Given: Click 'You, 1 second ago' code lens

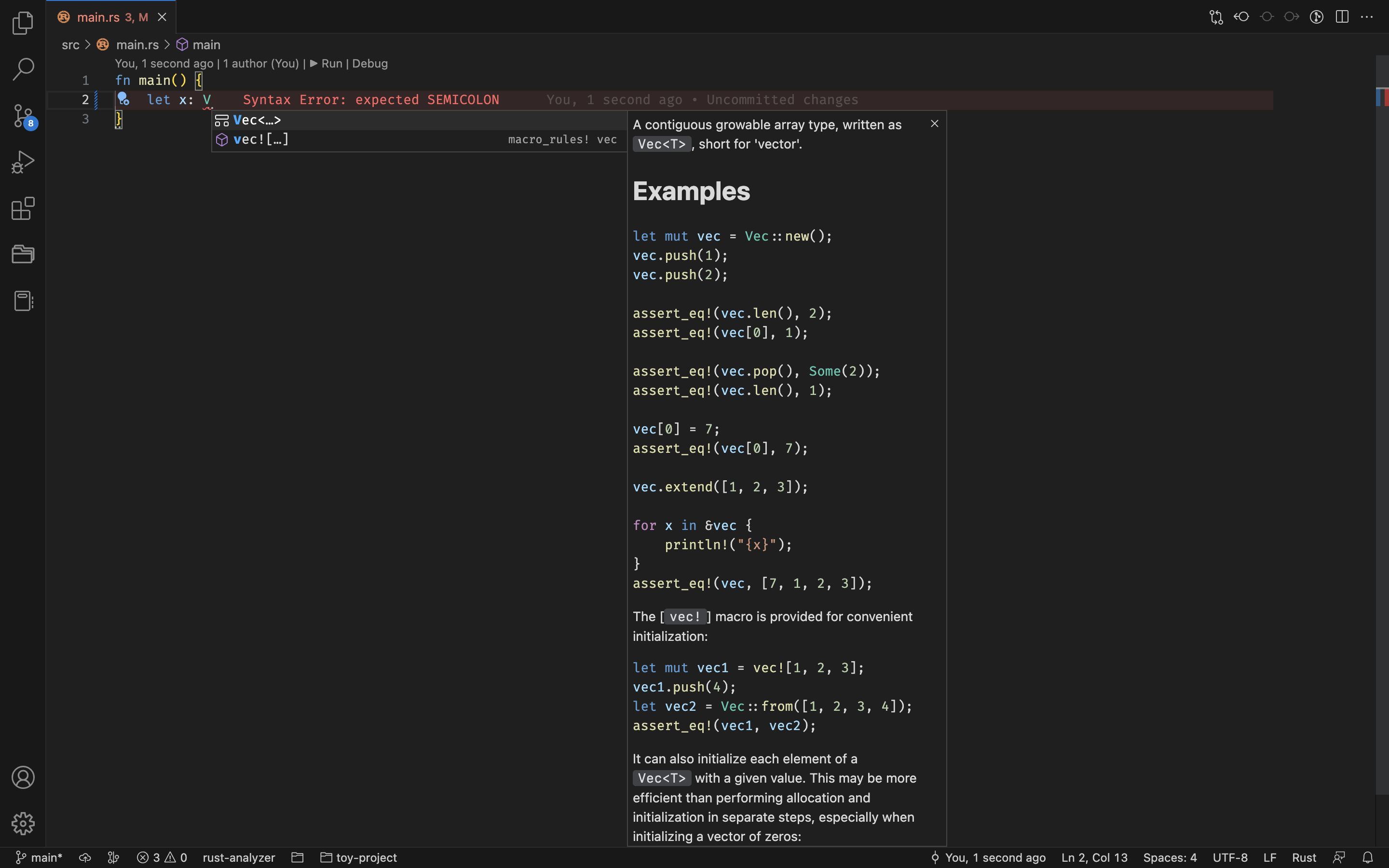Looking at the screenshot, I should point(164,63).
